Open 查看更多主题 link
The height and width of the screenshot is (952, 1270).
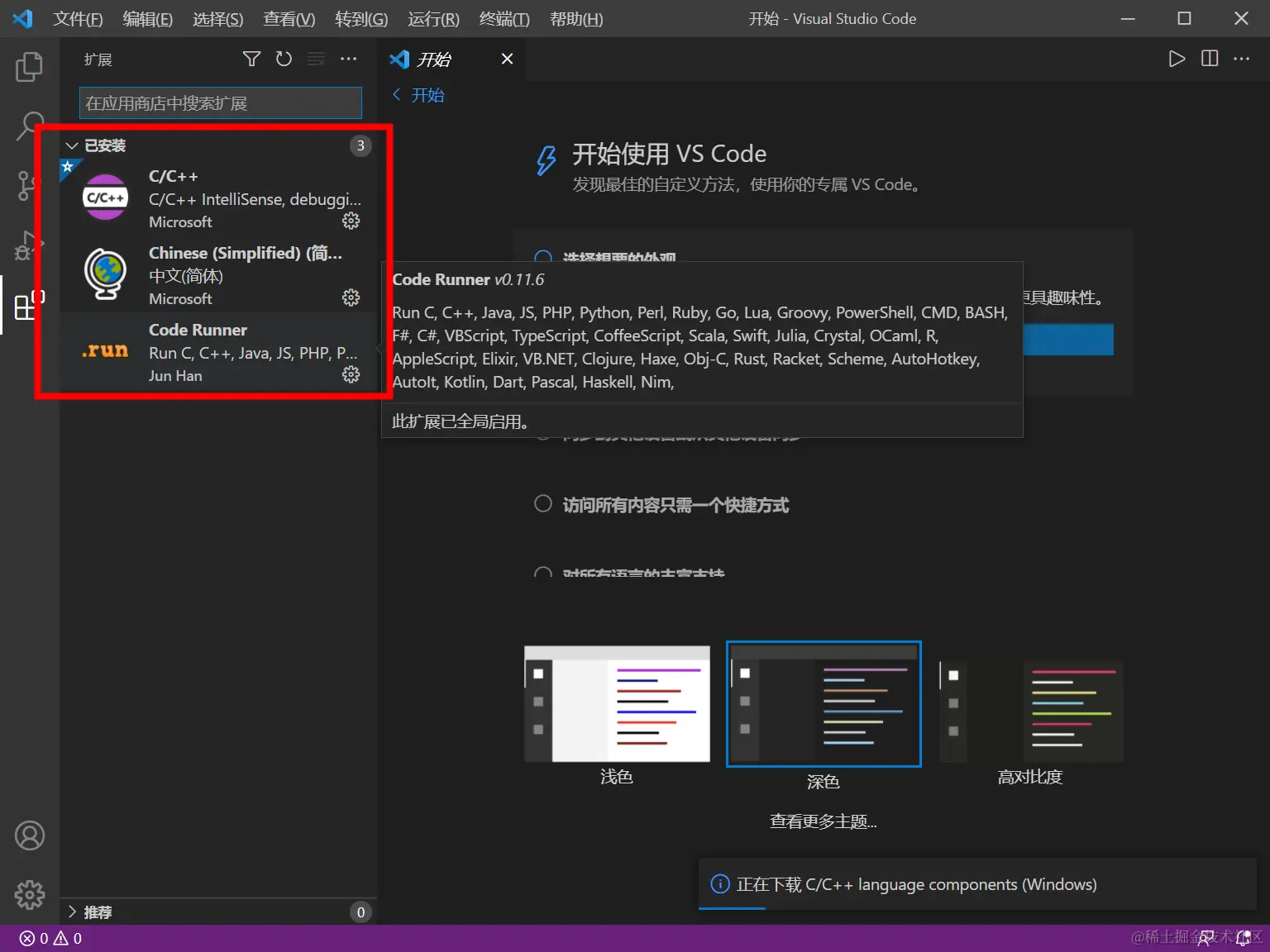tap(823, 821)
